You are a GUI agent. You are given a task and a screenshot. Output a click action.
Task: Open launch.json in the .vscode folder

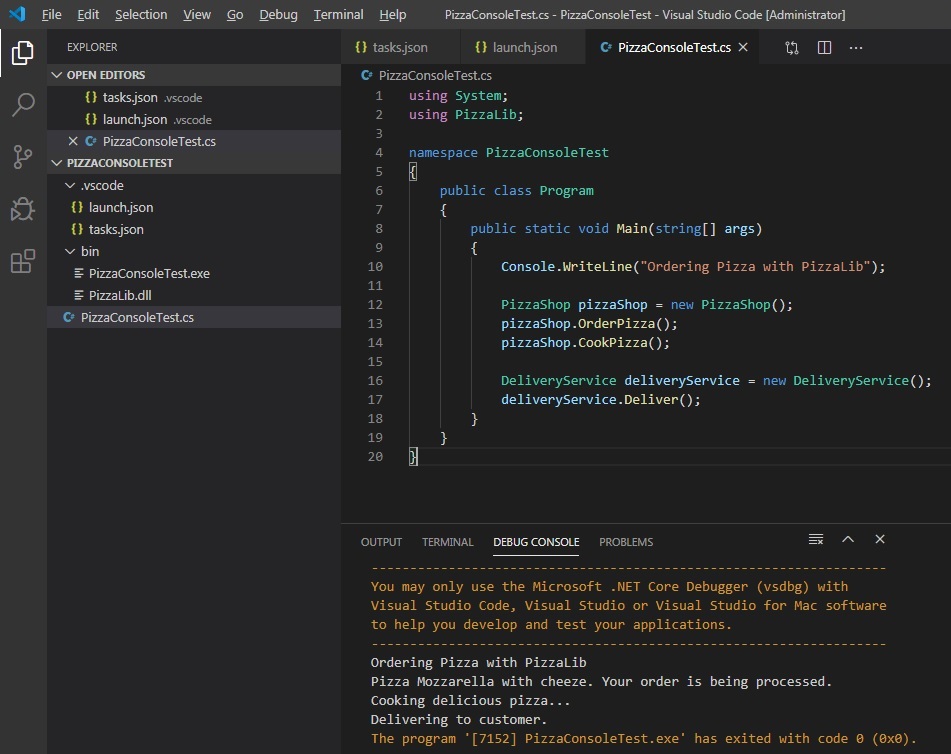click(x=194, y=207)
